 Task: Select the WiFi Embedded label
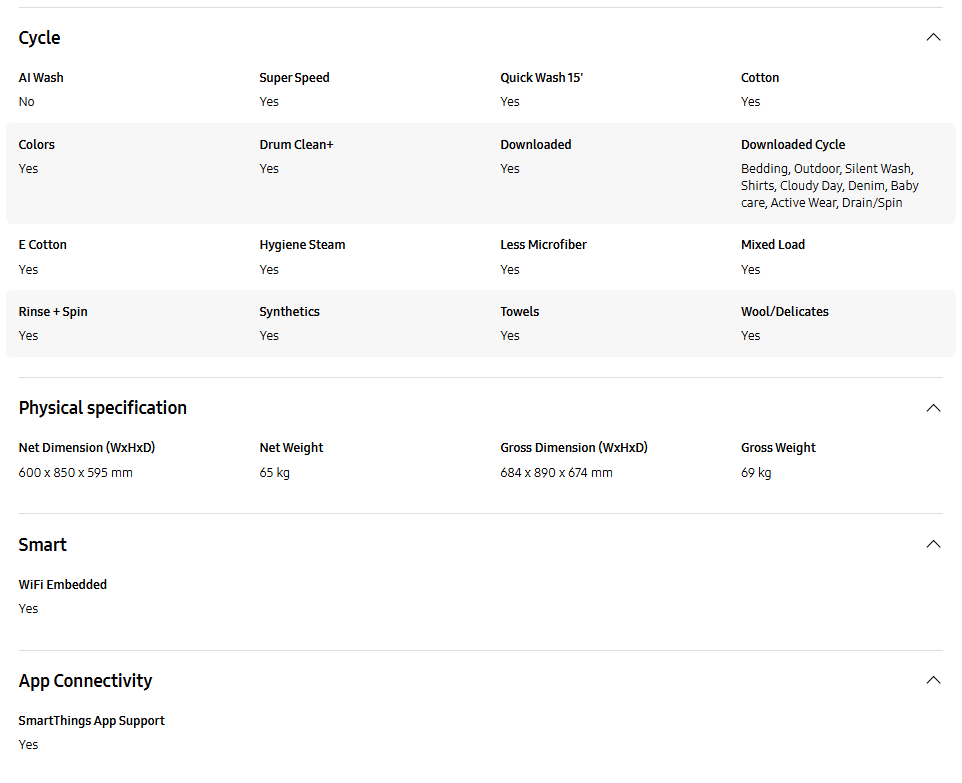point(63,585)
